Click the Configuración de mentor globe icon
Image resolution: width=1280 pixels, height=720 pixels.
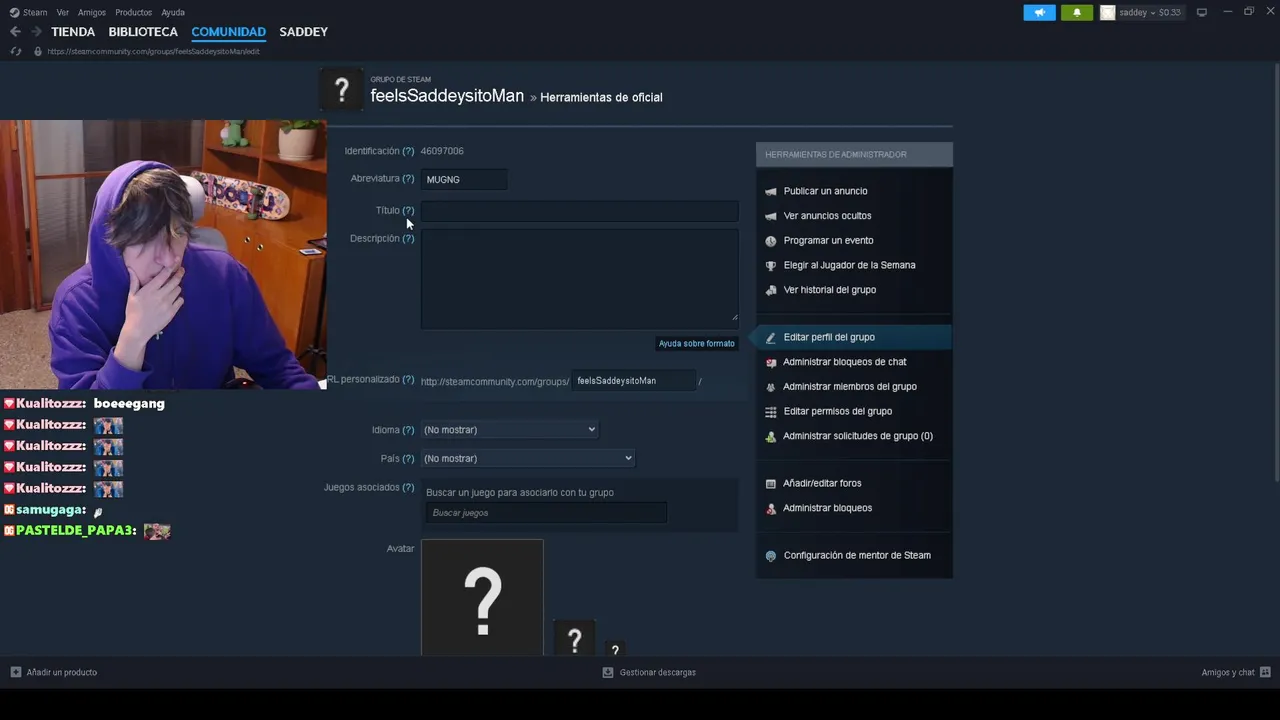[770, 556]
